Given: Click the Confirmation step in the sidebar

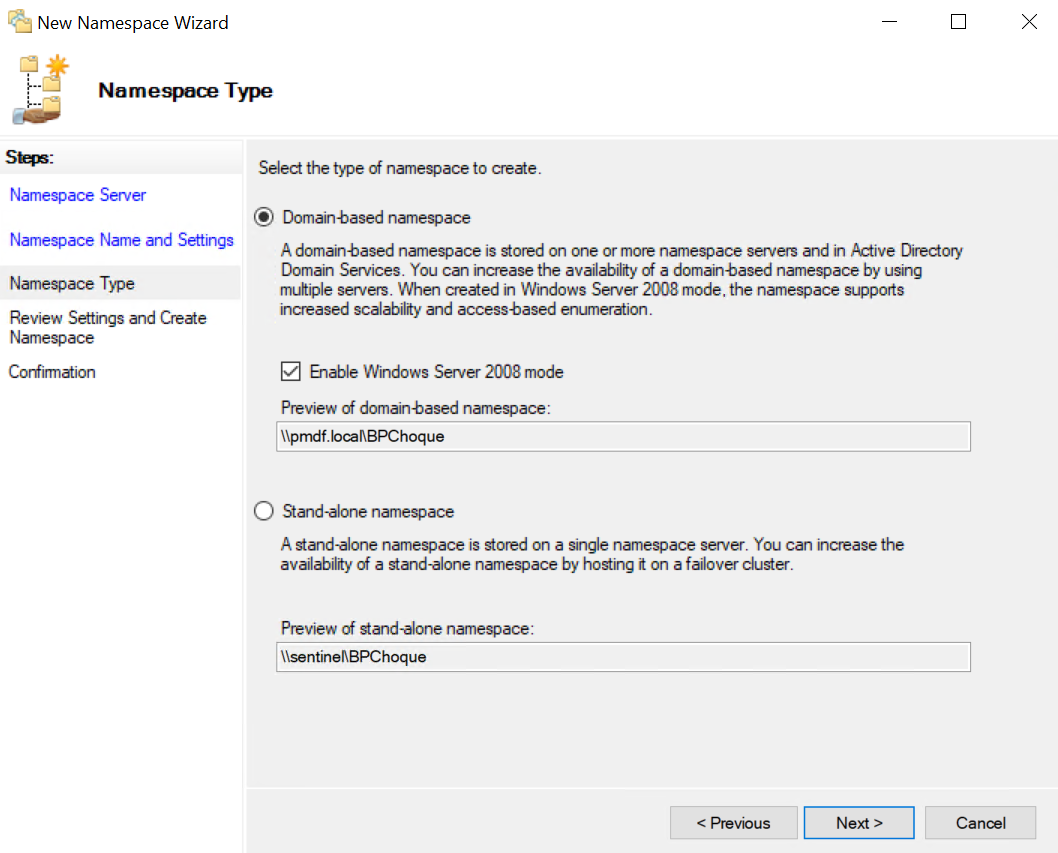Looking at the screenshot, I should [x=52, y=372].
